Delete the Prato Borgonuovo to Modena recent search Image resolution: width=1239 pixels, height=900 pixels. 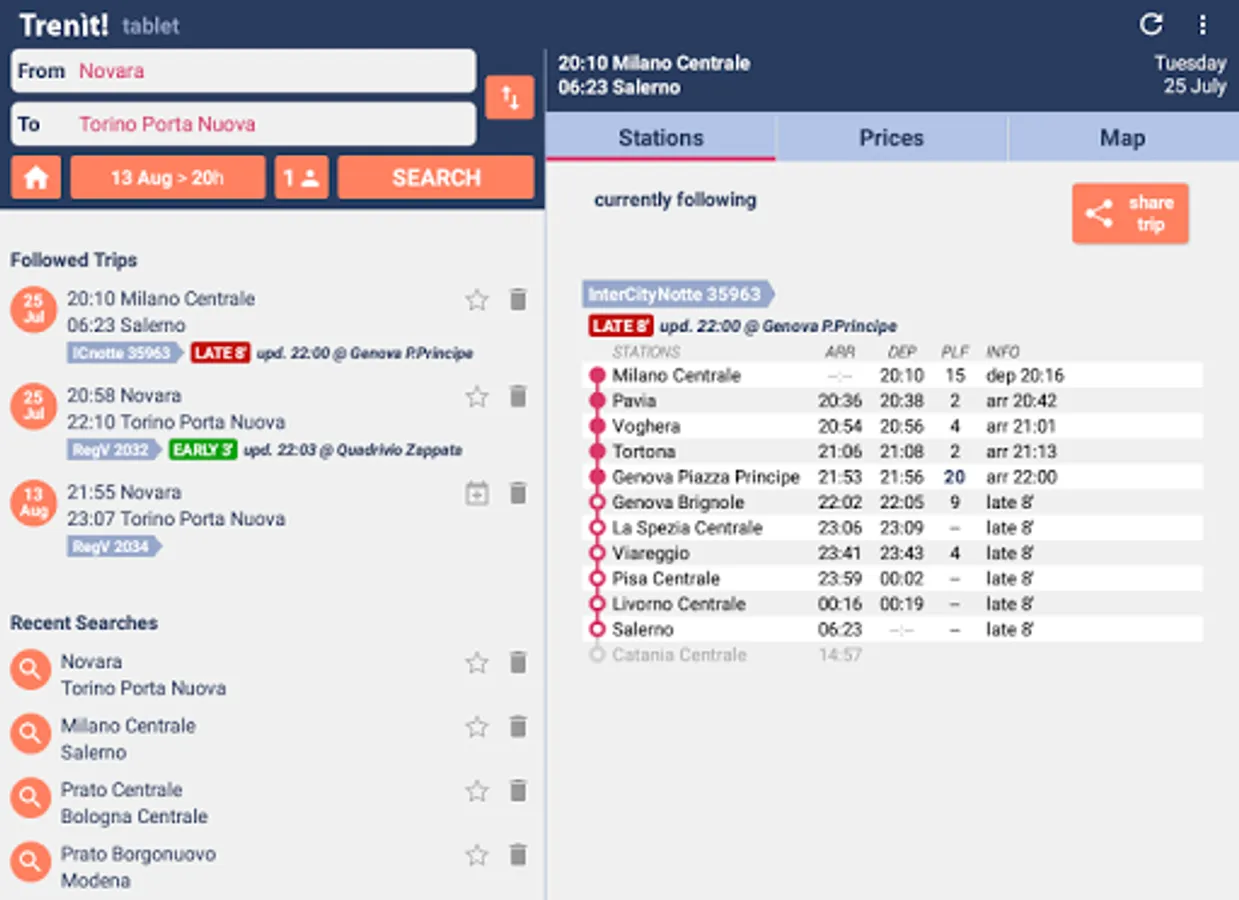point(518,855)
